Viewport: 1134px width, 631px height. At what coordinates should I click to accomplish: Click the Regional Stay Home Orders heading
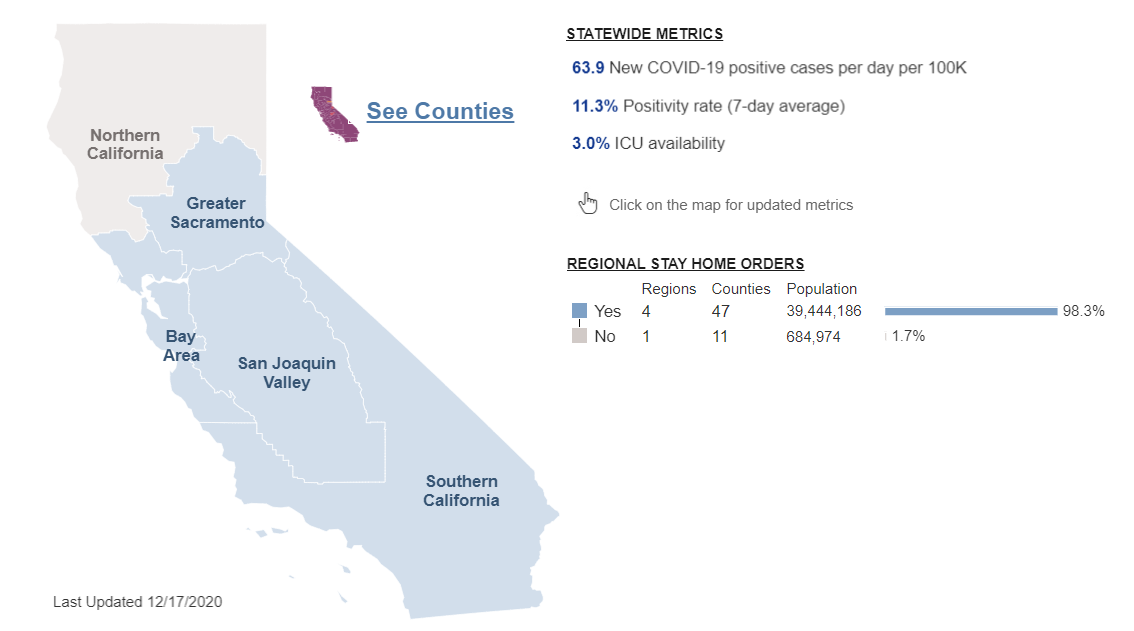[685, 264]
